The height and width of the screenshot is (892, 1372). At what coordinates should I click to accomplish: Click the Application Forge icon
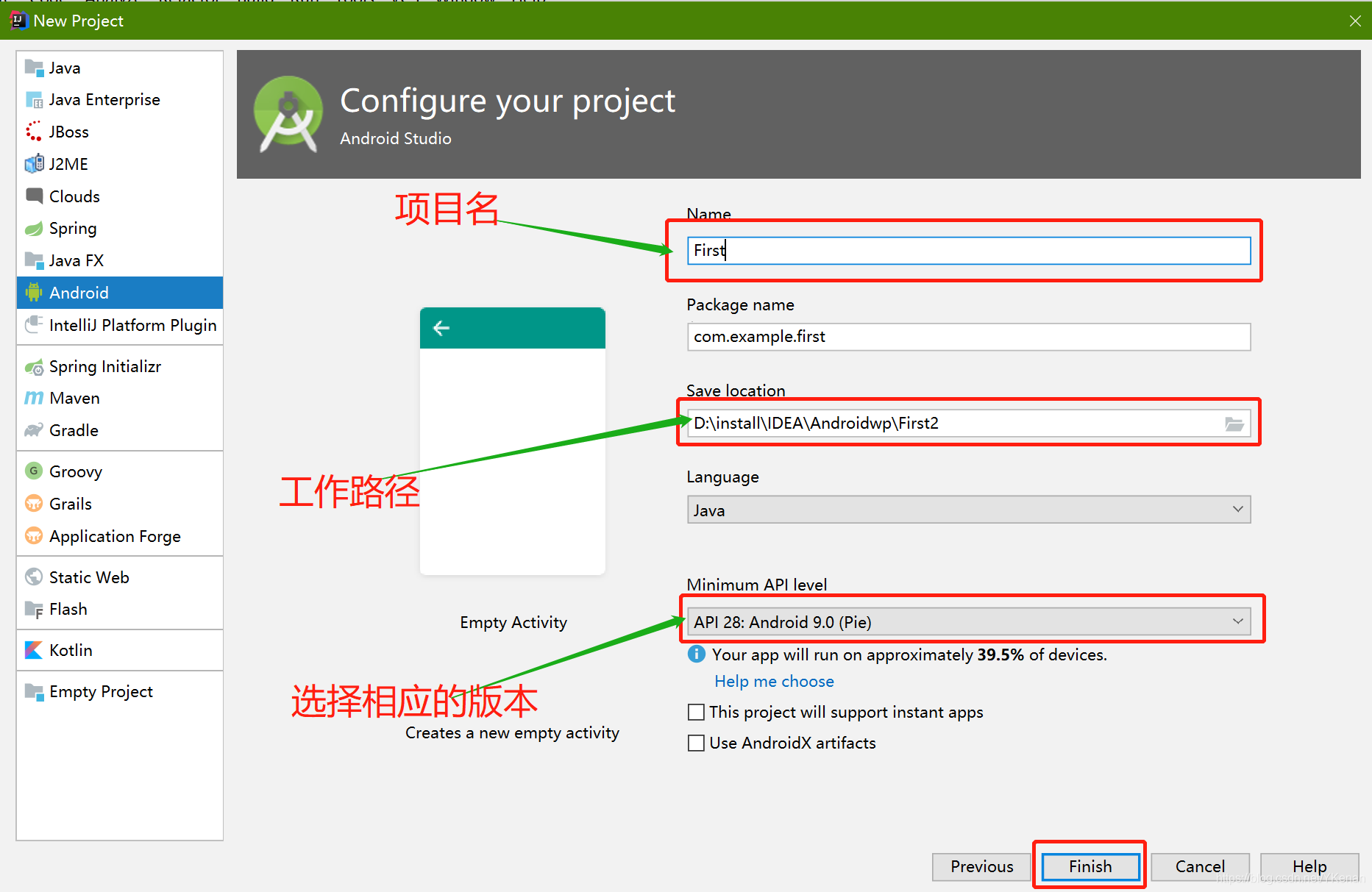pos(34,535)
